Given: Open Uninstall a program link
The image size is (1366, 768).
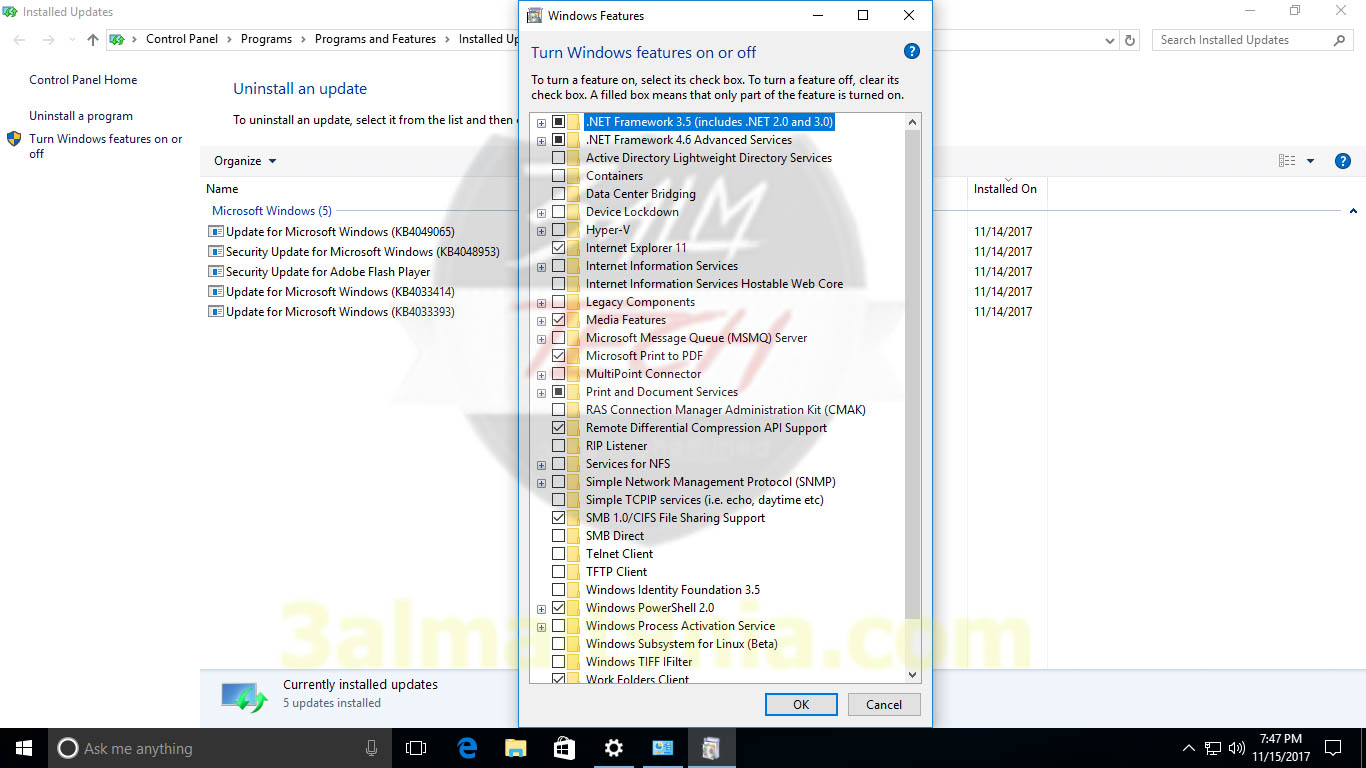Looking at the screenshot, I should pyautogui.click(x=81, y=116).
